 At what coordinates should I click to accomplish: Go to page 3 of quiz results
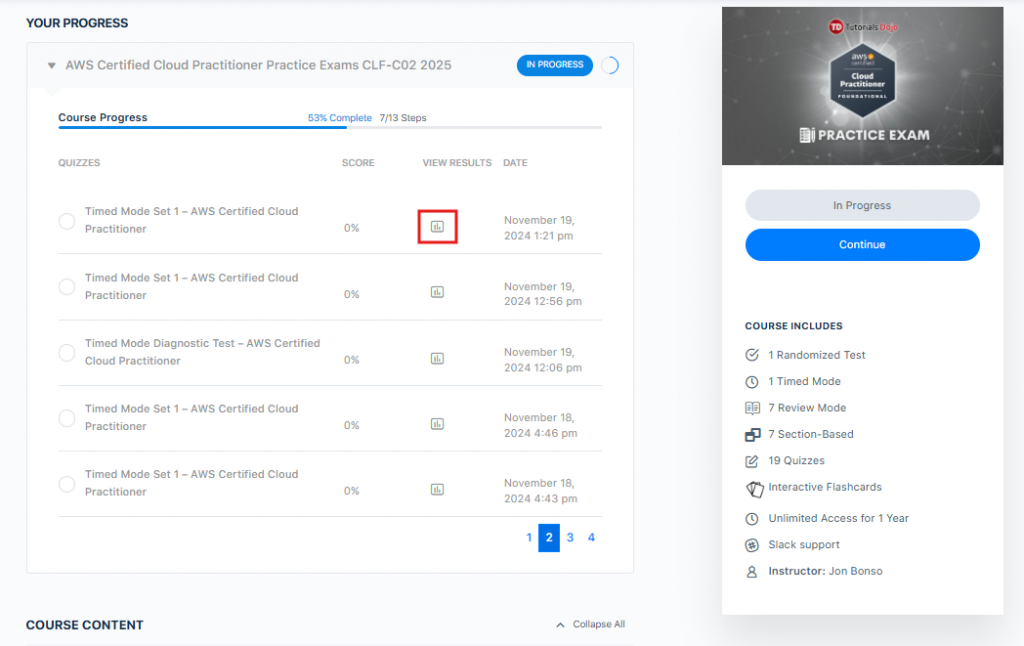[570, 538]
